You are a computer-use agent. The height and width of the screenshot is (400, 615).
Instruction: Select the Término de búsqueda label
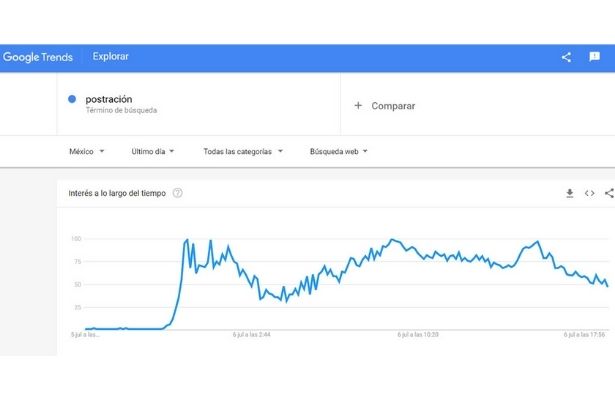tap(121, 111)
